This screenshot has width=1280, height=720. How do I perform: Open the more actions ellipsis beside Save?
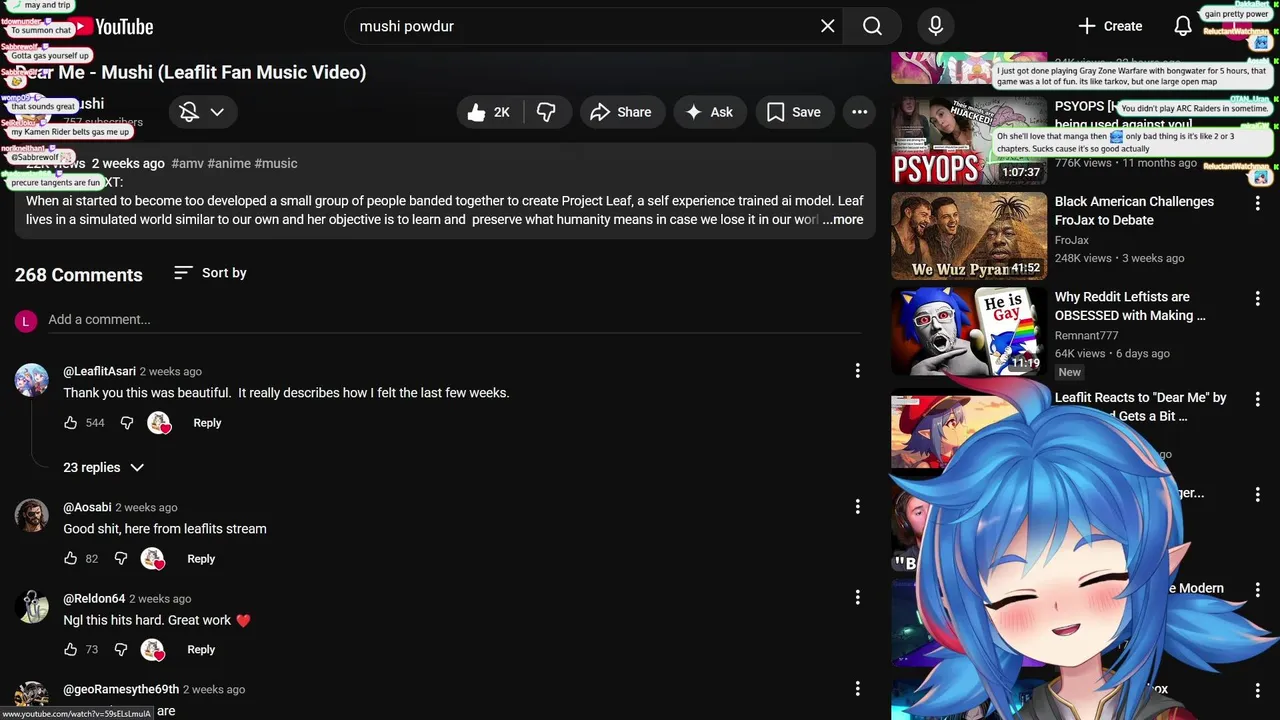pyautogui.click(x=860, y=112)
